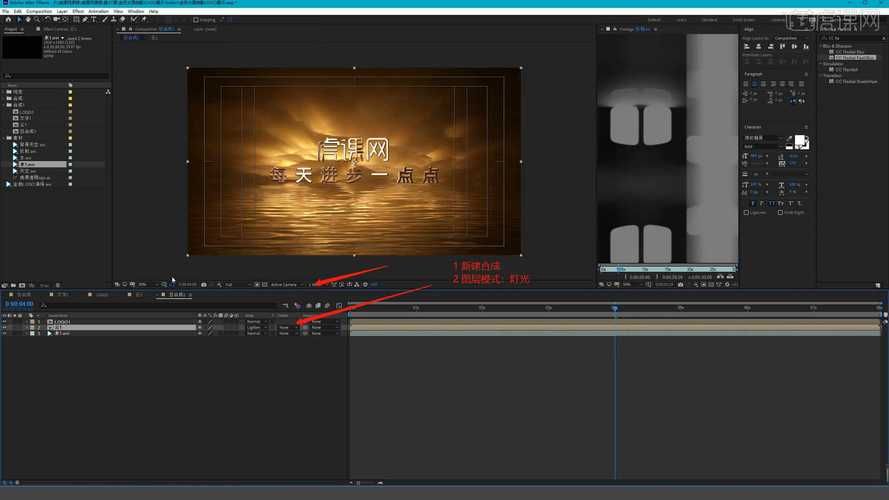Click Align Left in the Align panel
Screen dimensions: 889x500
tap(747, 46)
